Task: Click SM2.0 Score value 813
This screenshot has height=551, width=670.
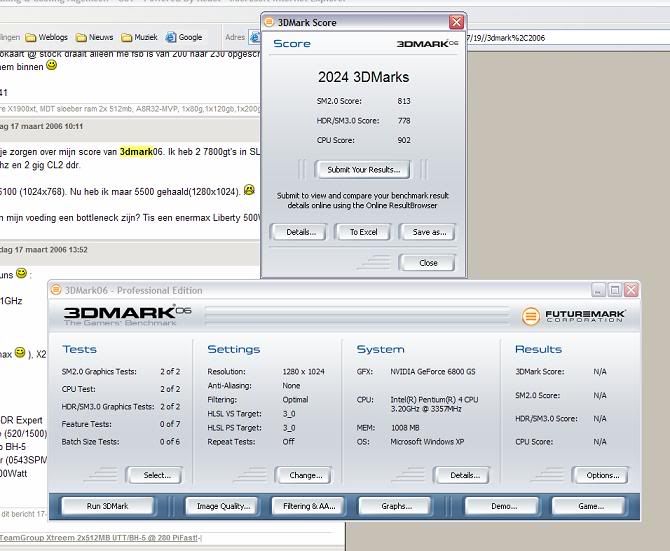Action: tap(404, 101)
